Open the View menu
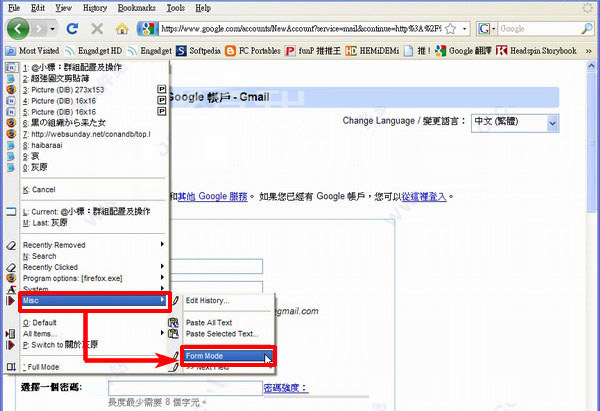Image resolution: width=600 pixels, height=411 pixels. (63, 8)
